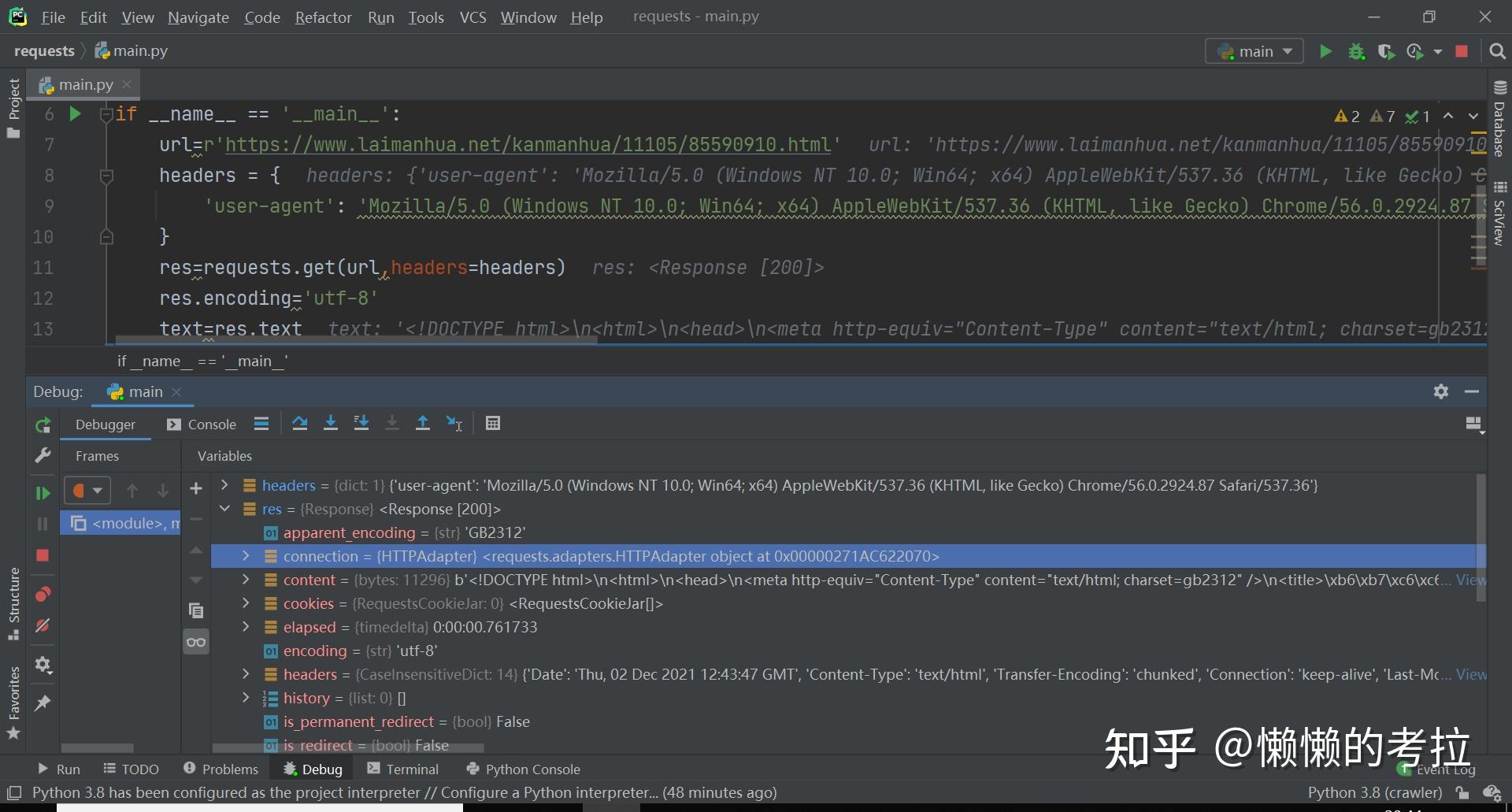The image size is (1512, 812).
Task: Resume the program with the green arrow
Action: 43,491
